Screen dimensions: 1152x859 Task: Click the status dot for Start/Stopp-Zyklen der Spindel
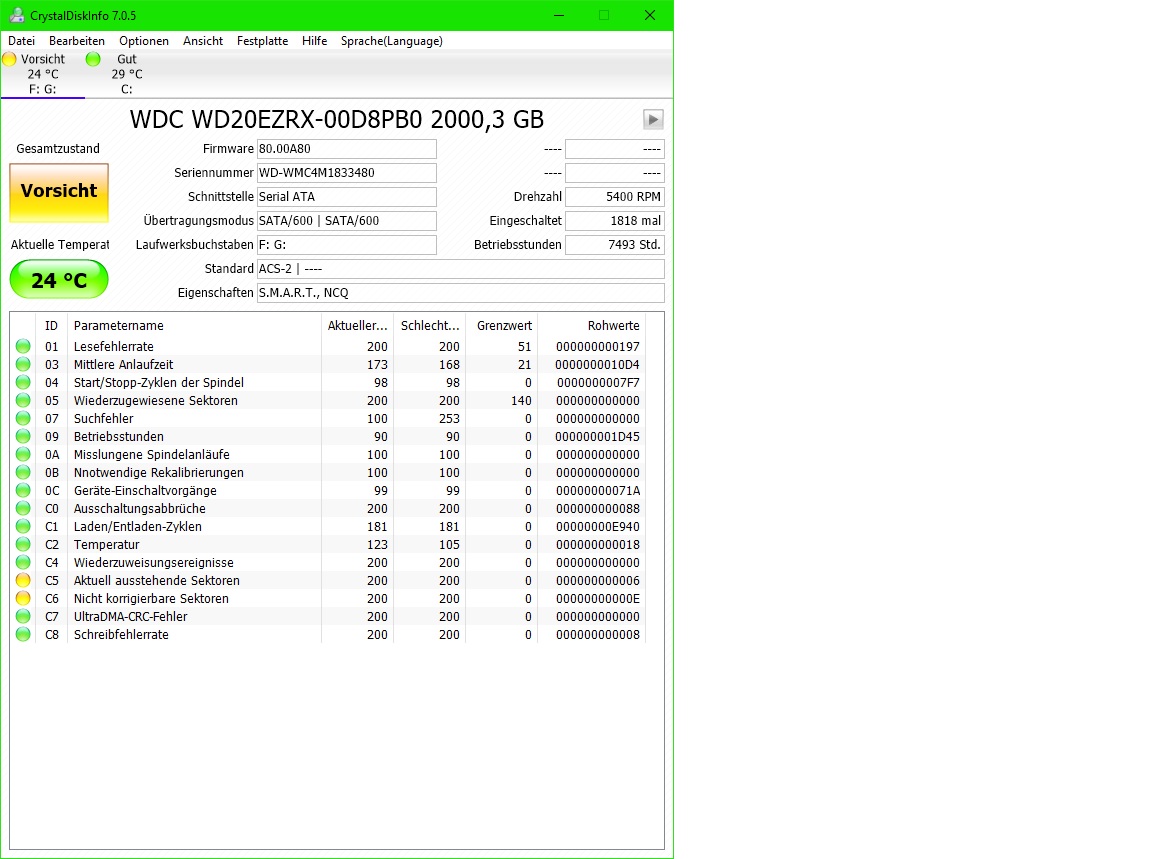point(24,382)
